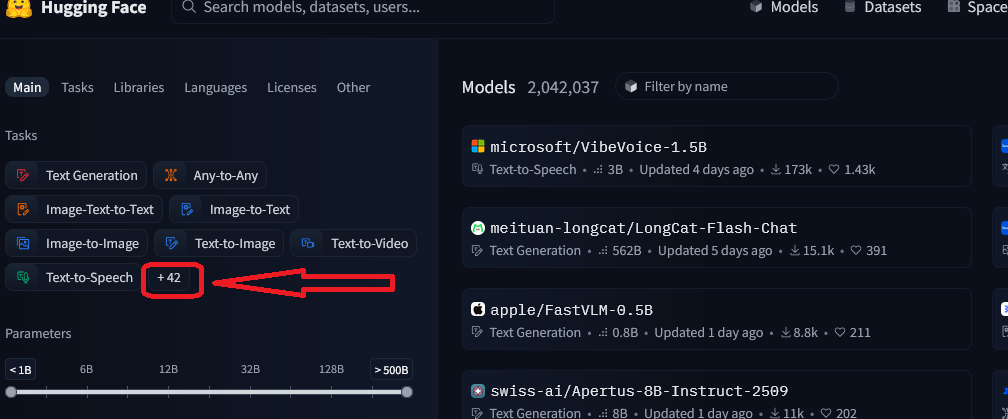Click the Text-to-Video task icon
The width and height of the screenshot is (1008, 419).
308,244
